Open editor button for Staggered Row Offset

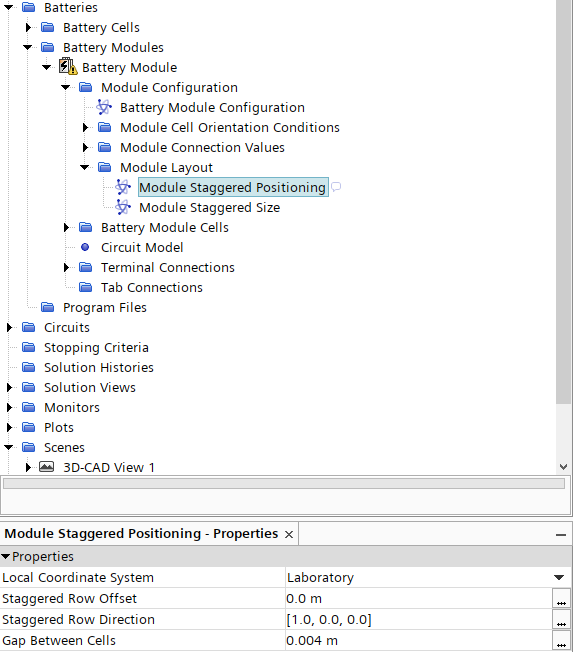point(561,598)
